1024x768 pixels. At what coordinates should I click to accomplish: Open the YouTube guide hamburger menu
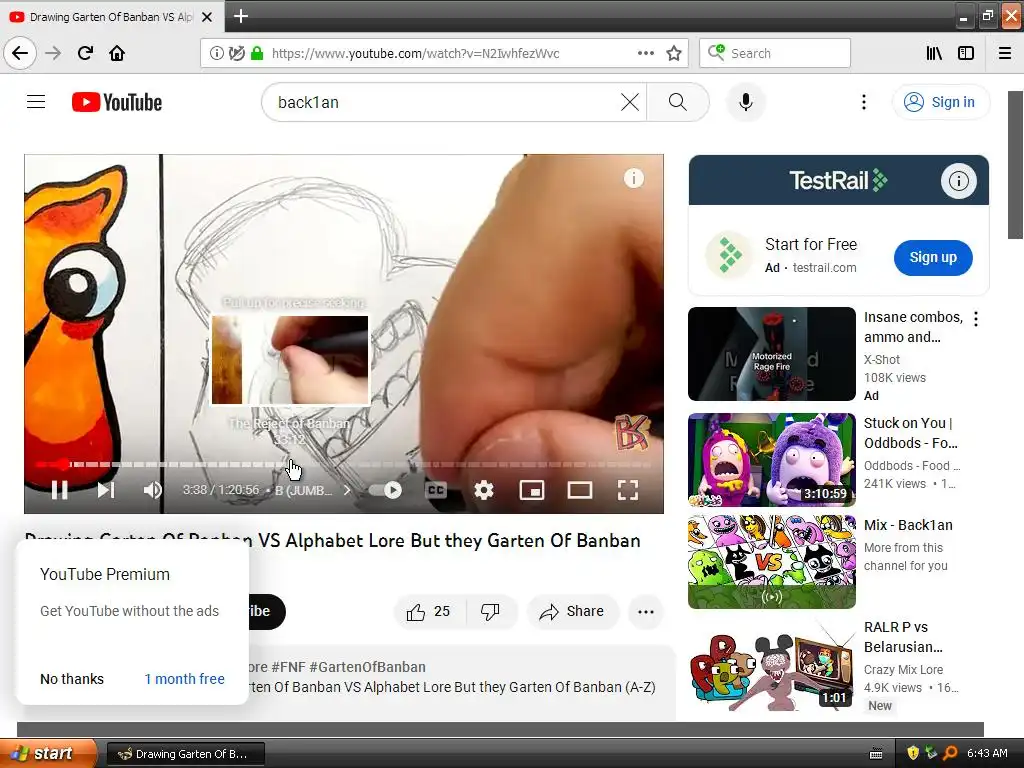[36, 102]
